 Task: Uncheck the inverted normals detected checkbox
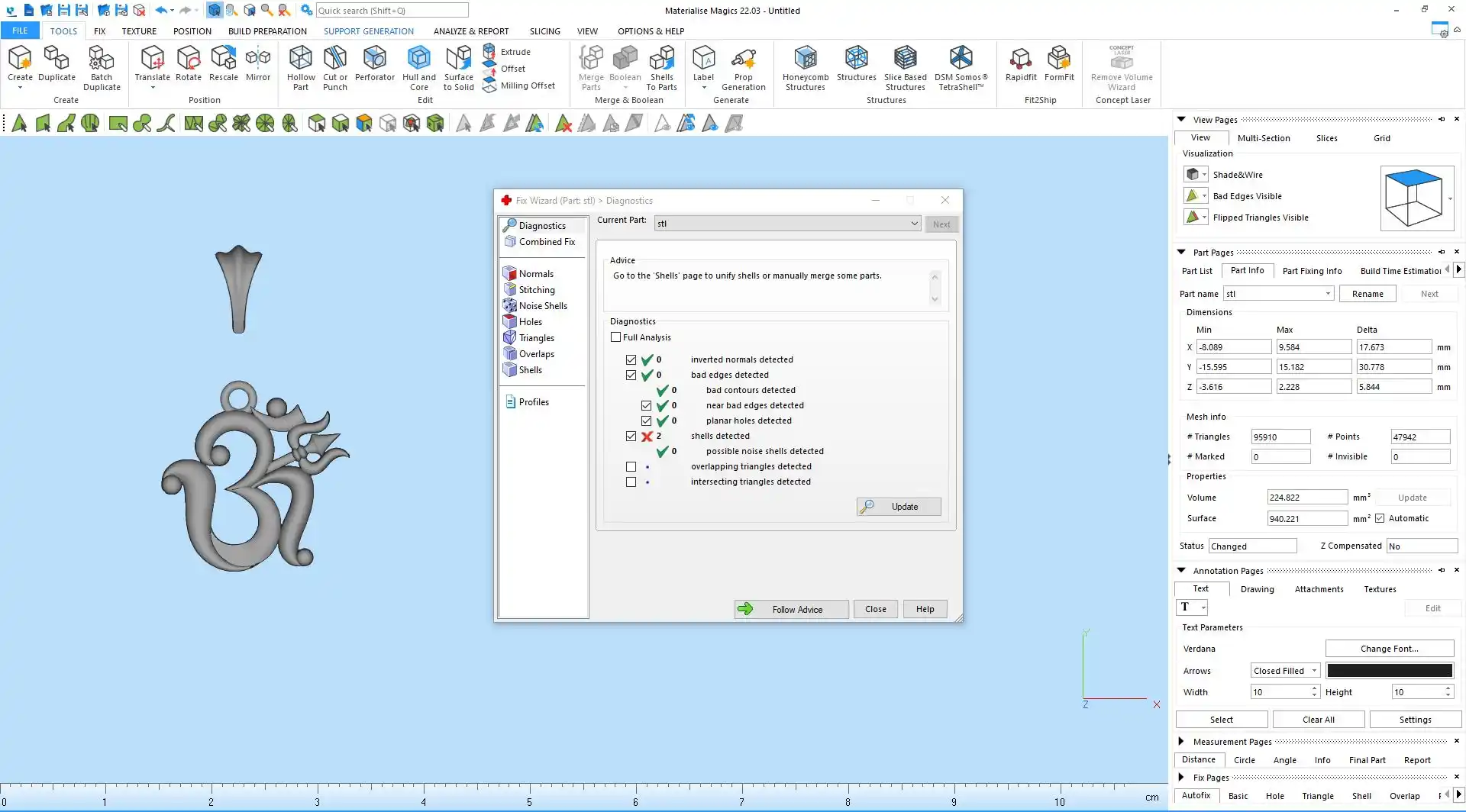pyautogui.click(x=631, y=359)
